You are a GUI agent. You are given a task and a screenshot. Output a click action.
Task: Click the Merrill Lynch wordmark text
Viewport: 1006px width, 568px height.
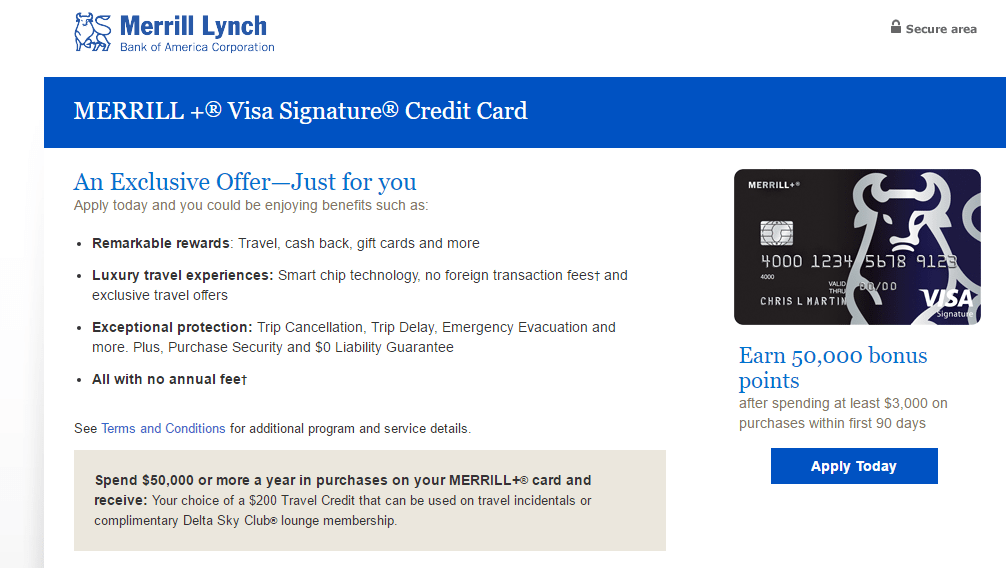(x=193, y=26)
